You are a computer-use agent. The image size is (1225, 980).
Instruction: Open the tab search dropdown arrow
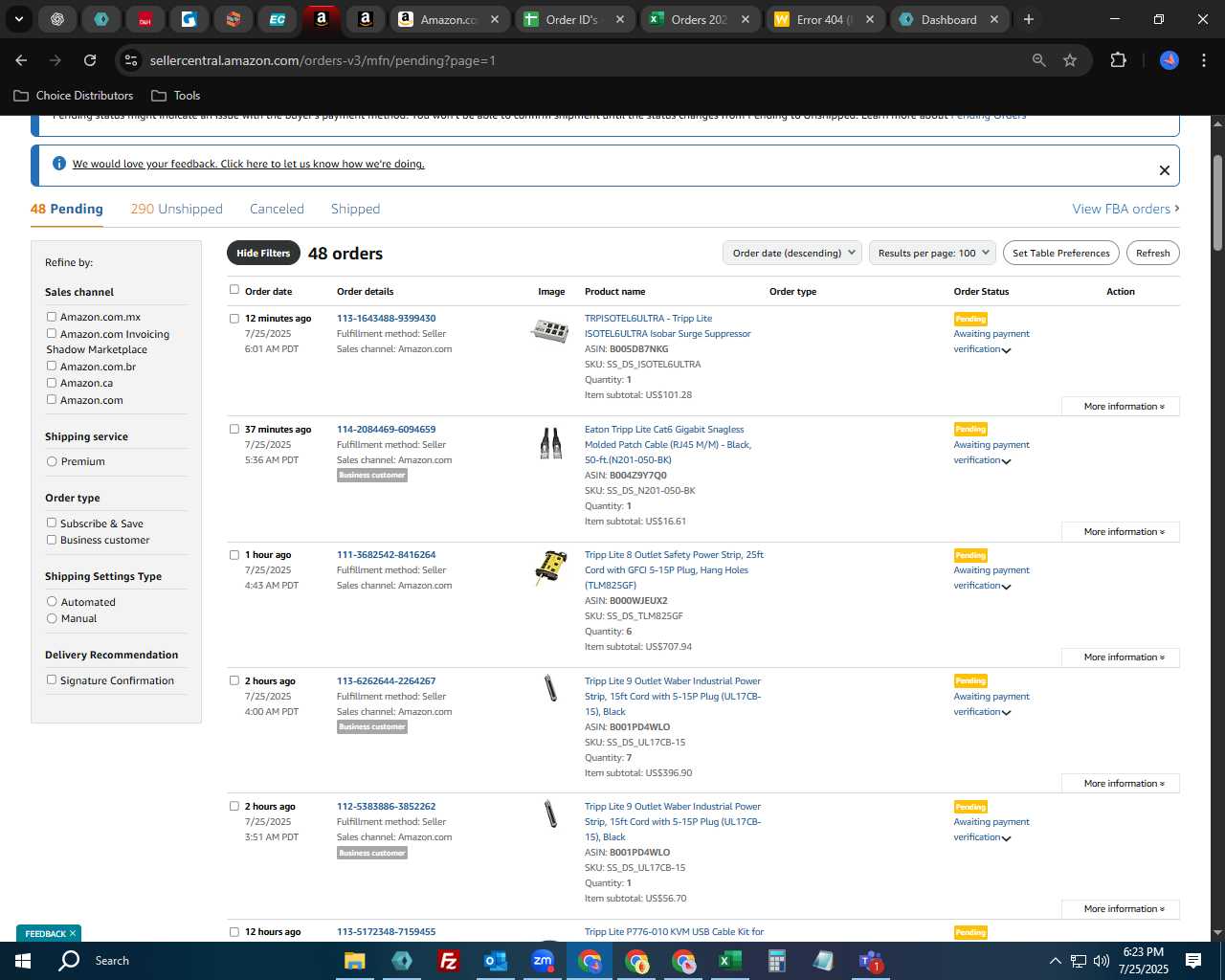[x=18, y=19]
